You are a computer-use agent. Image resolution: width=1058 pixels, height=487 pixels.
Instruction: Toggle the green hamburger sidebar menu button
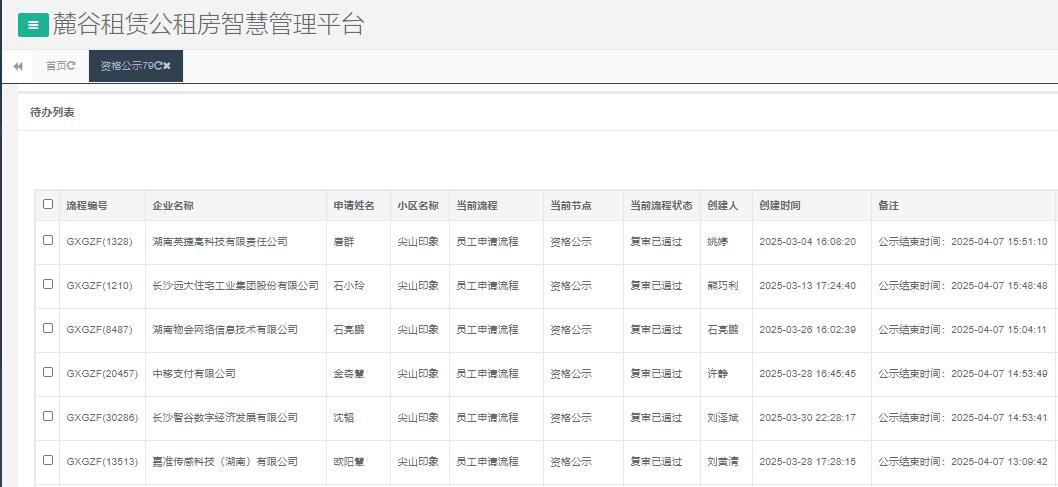33,26
